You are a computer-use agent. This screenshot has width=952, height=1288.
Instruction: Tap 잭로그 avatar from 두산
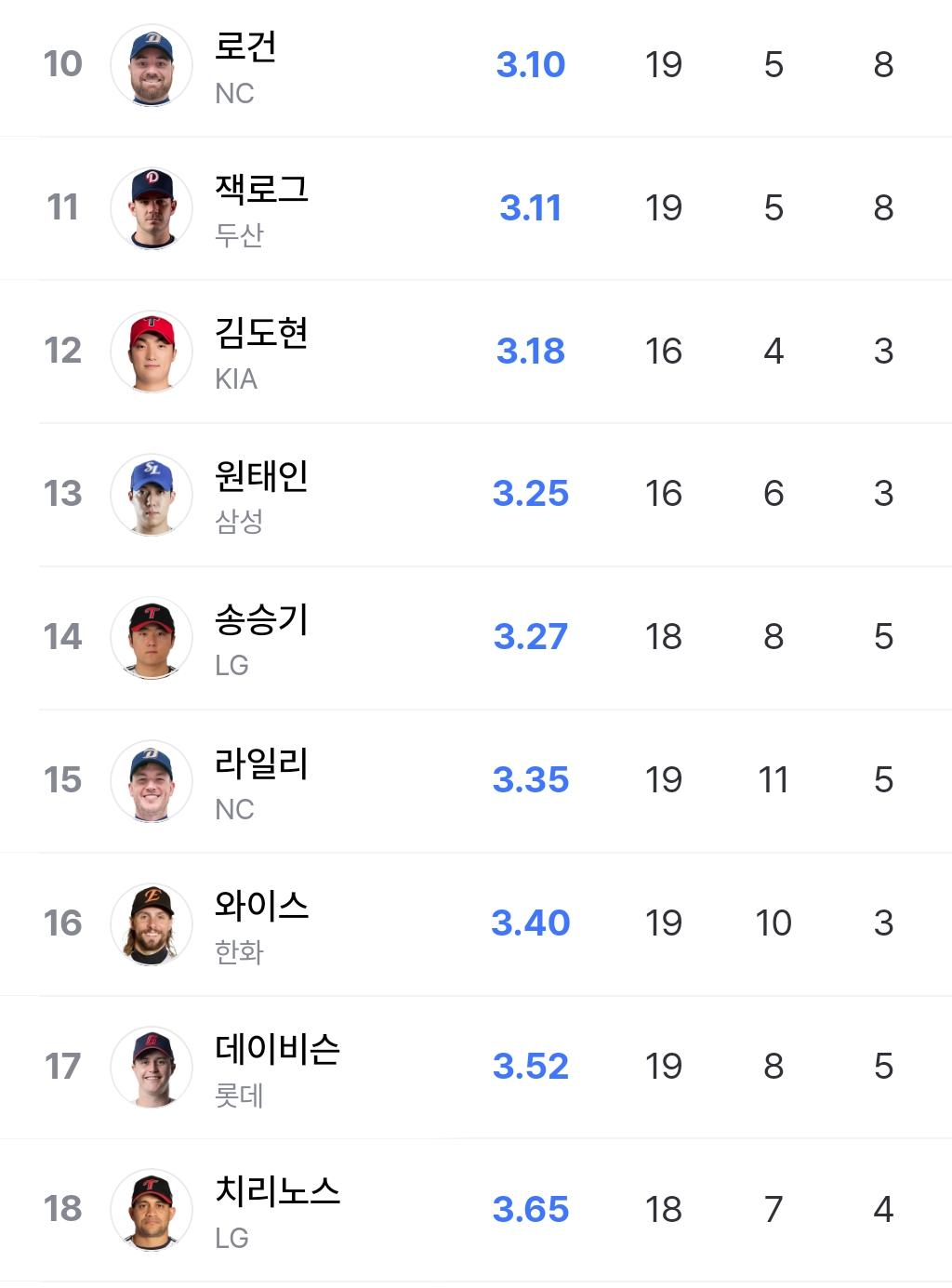pyautogui.click(x=152, y=208)
